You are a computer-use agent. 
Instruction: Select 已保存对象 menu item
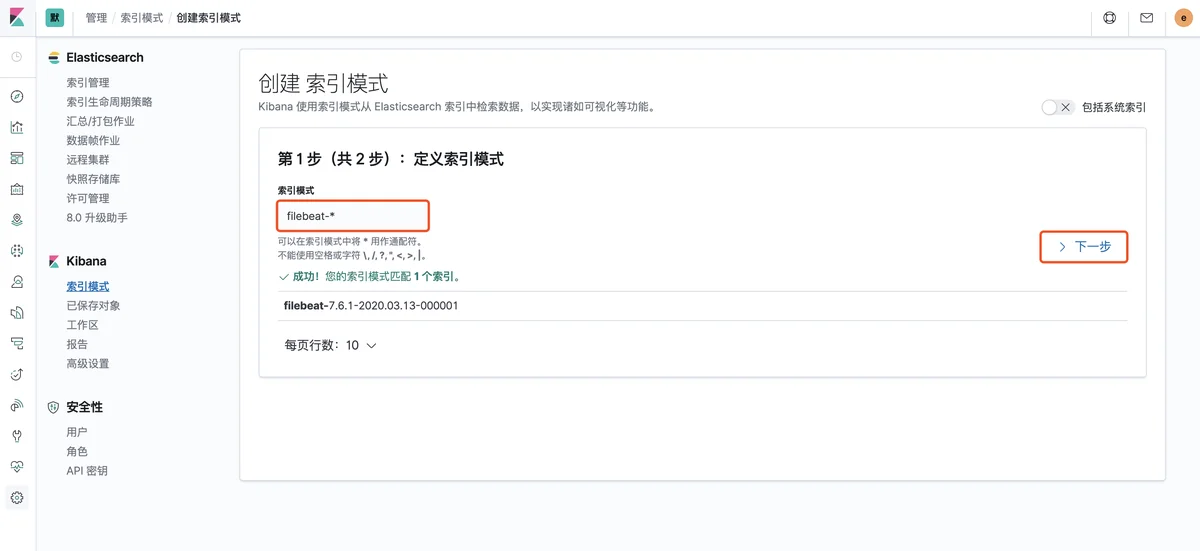point(93,306)
